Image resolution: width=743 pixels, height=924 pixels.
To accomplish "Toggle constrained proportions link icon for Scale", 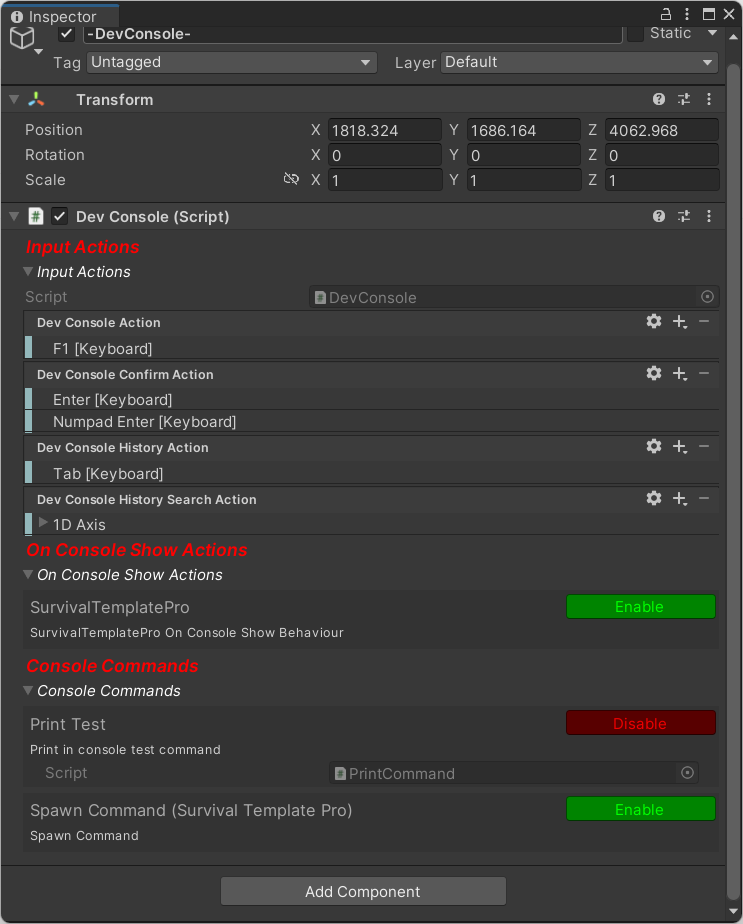I will pos(291,180).
